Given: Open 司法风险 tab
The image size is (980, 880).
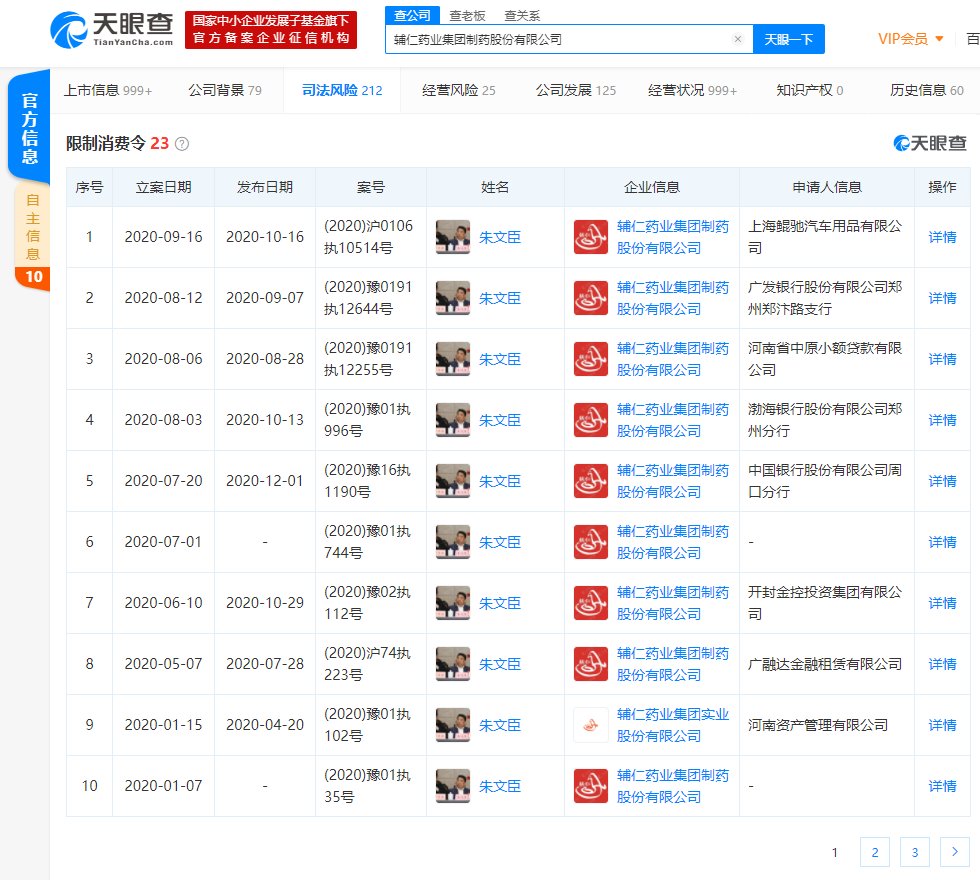Looking at the screenshot, I should pos(342,90).
